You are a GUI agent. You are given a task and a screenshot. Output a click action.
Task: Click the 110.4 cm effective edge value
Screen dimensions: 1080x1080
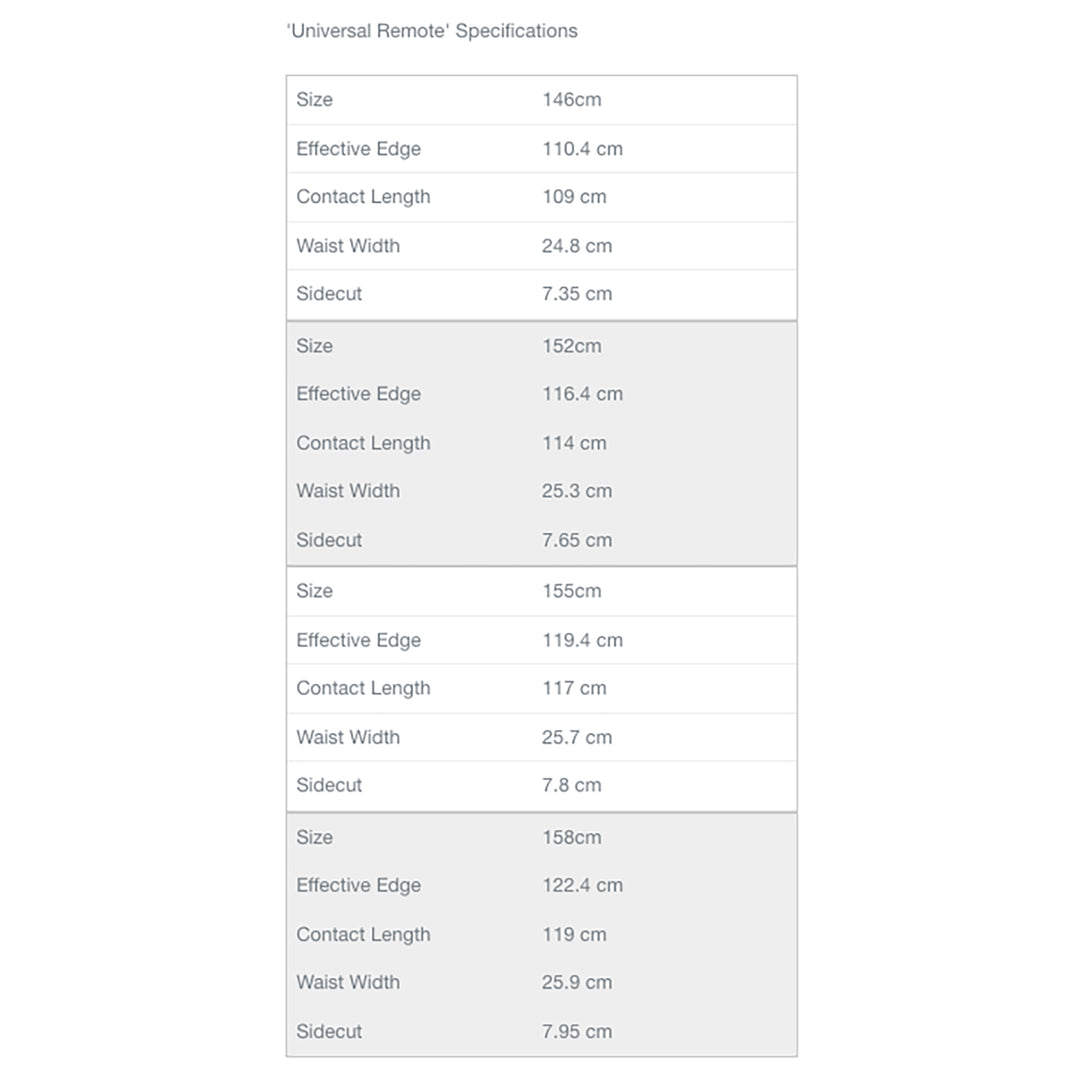[582, 149]
